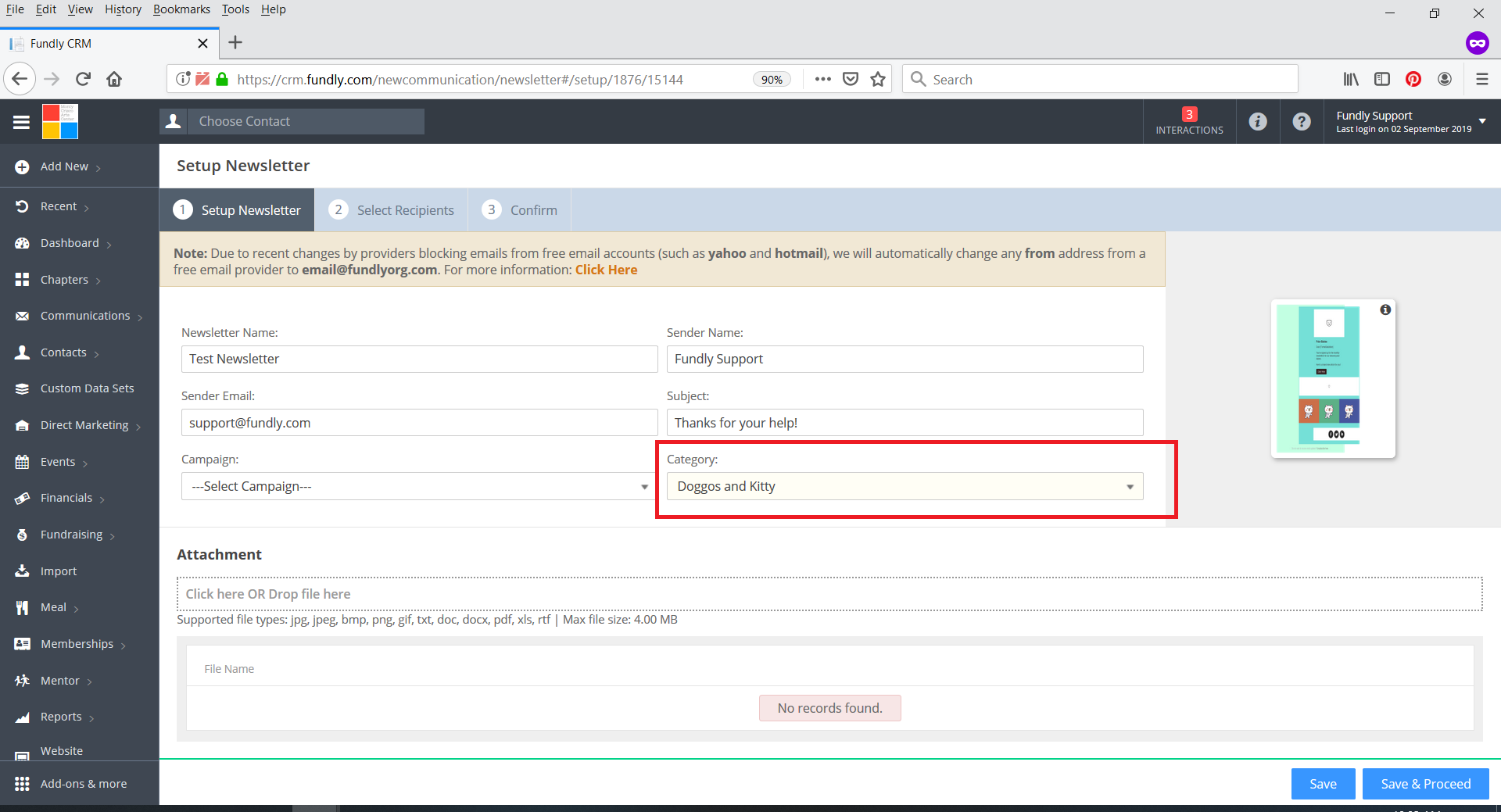Image resolution: width=1501 pixels, height=812 pixels.
Task: Open the File menu
Action: (15, 9)
